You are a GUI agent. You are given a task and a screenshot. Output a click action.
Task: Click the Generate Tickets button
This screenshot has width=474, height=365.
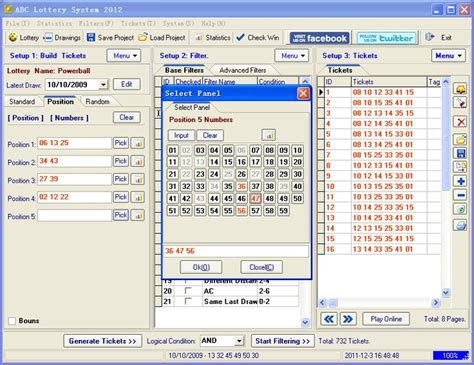point(102,341)
